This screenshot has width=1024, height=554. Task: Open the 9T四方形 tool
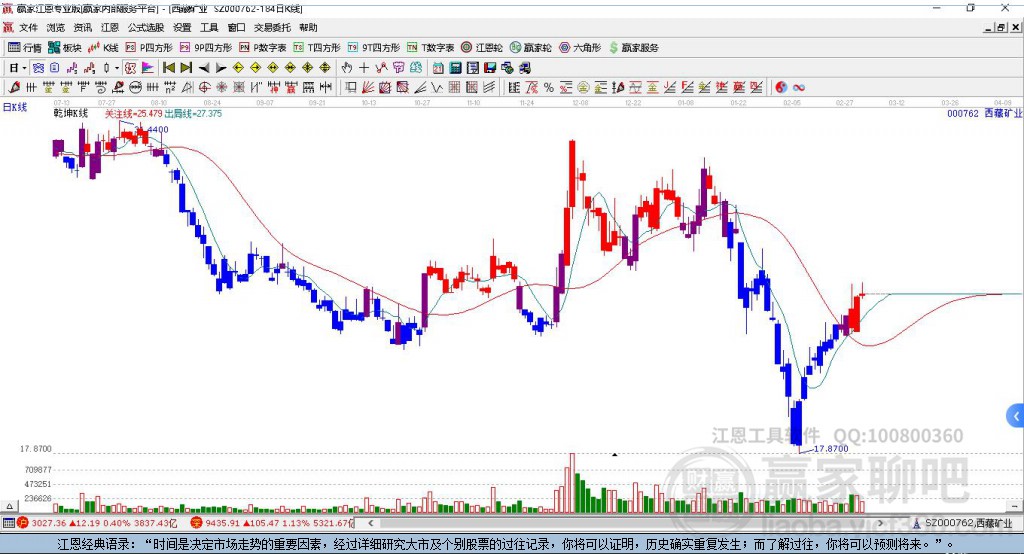pos(374,48)
